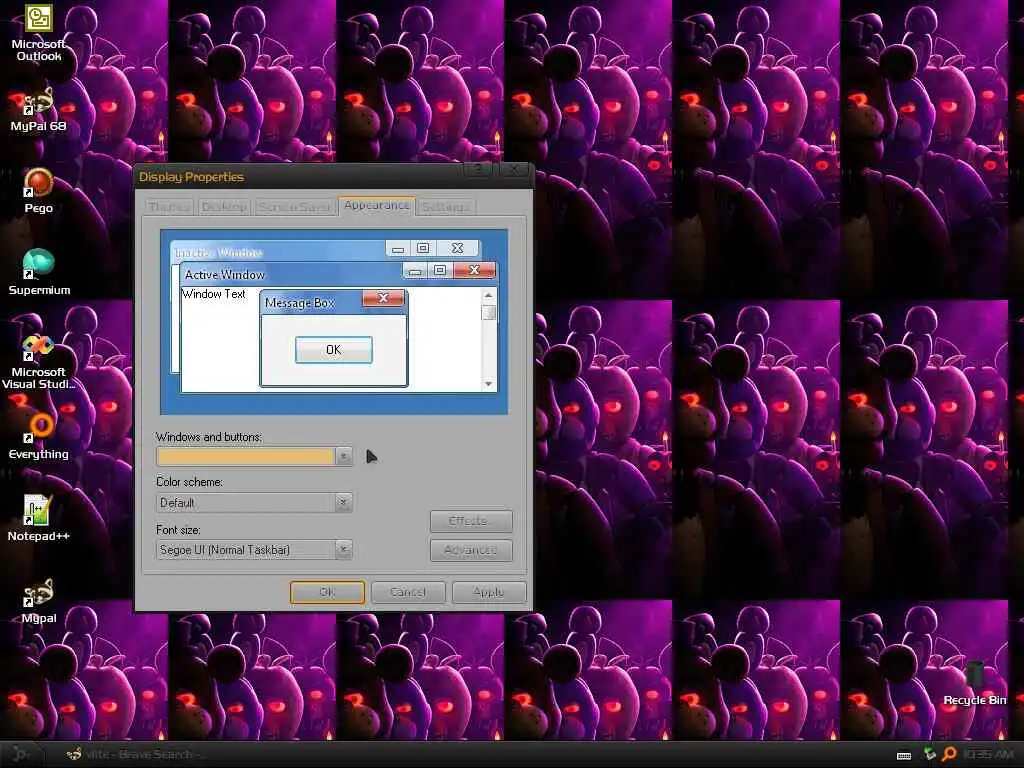Switch to the Brave Search taskbar window
The height and width of the screenshot is (768, 1024).
pos(136,754)
